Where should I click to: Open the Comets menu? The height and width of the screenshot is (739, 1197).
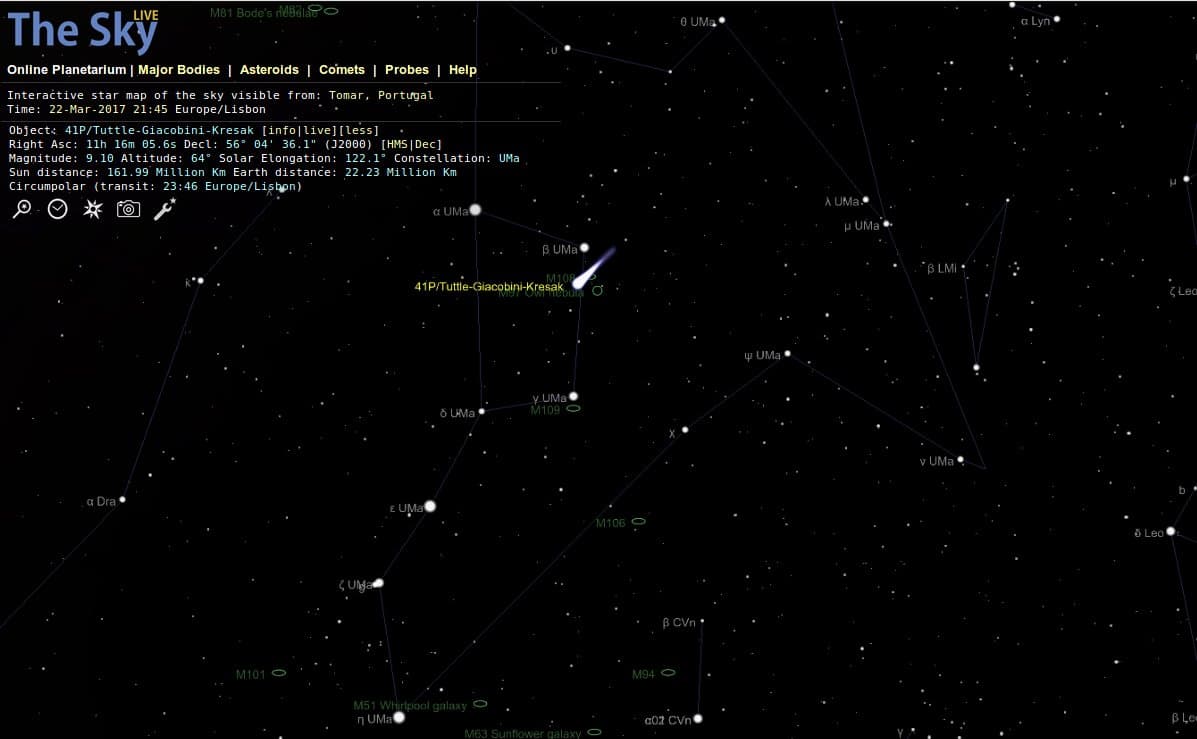[x=342, y=69]
